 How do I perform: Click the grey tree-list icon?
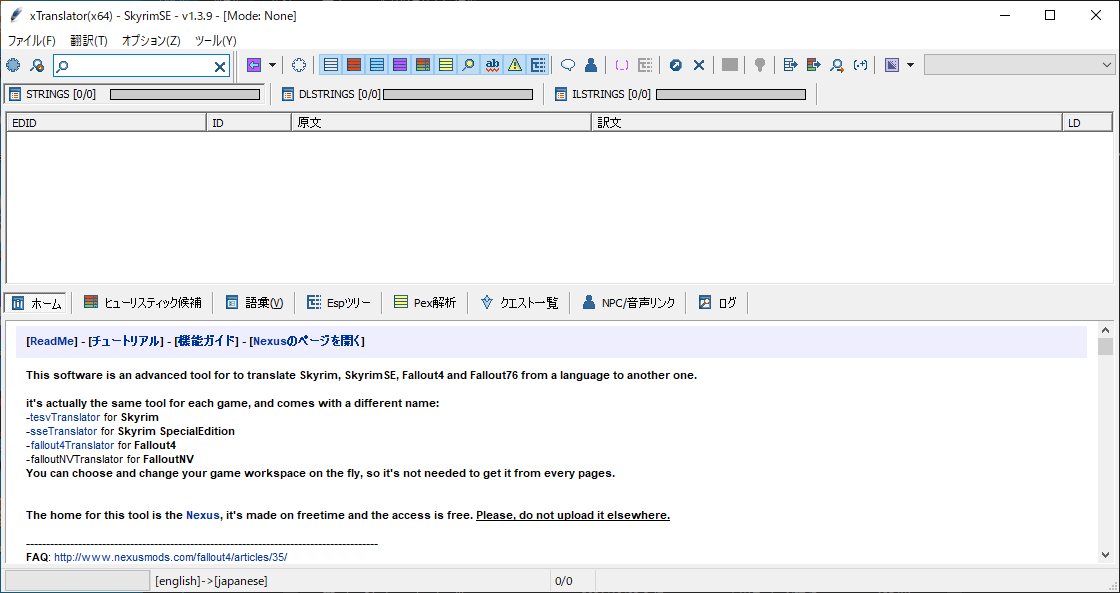point(645,66)
